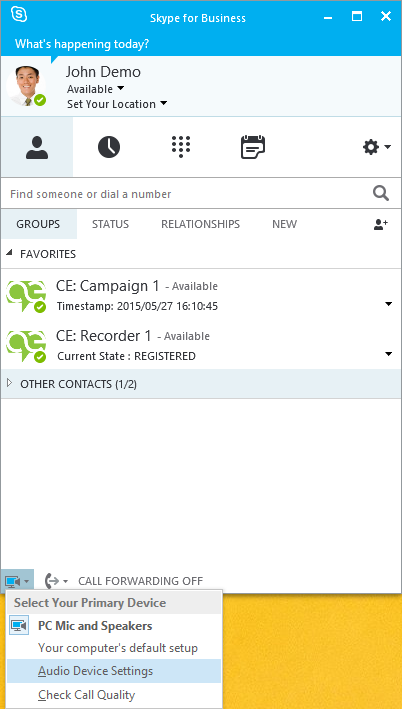Open the Set Your Location dropdown
Screen dimensions: 402x709
coord(117,104)
